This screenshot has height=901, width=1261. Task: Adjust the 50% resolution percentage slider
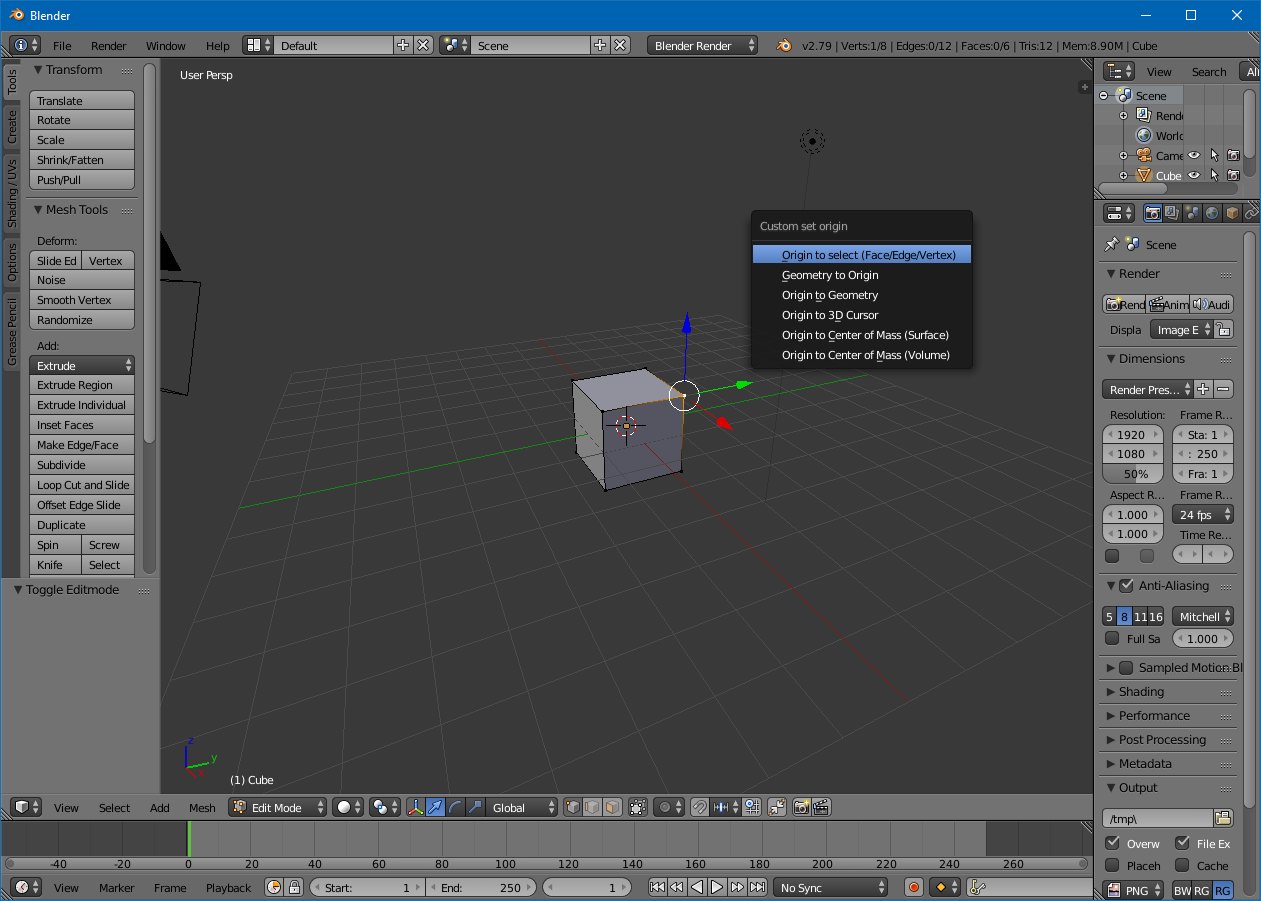[x=1135, y=474]
